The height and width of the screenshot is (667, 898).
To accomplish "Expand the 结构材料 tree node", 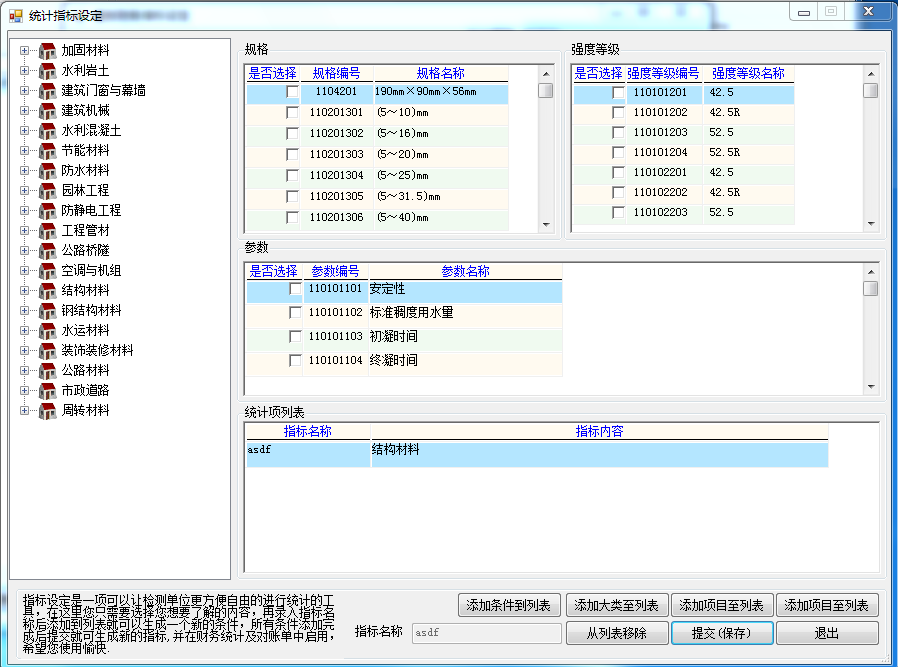I will point(25,291).
